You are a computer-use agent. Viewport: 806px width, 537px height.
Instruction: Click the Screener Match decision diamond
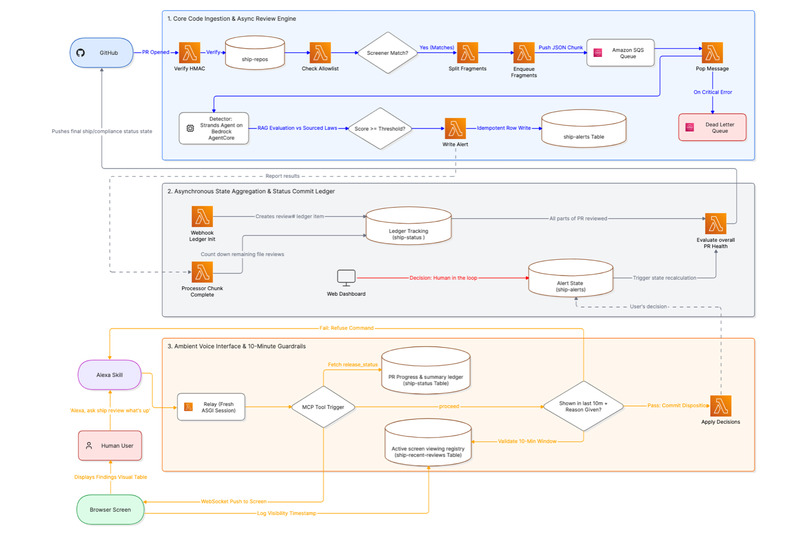[387, 53]
